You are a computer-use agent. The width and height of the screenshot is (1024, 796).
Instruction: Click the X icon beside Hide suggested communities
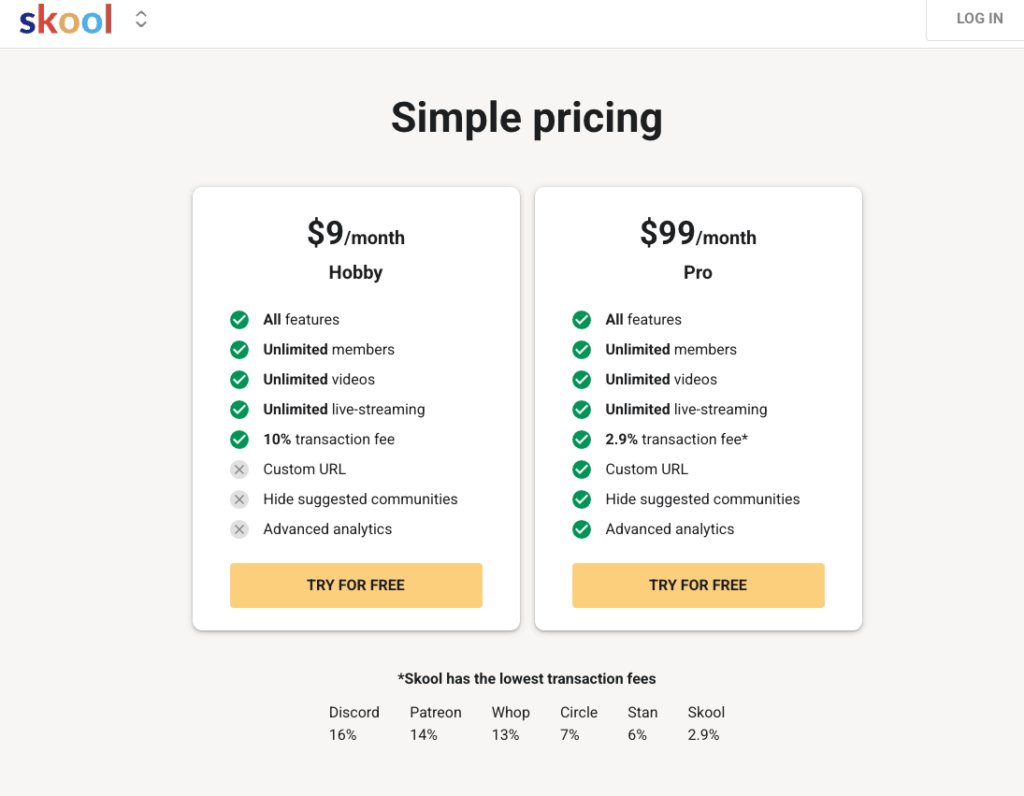point(239,499)
